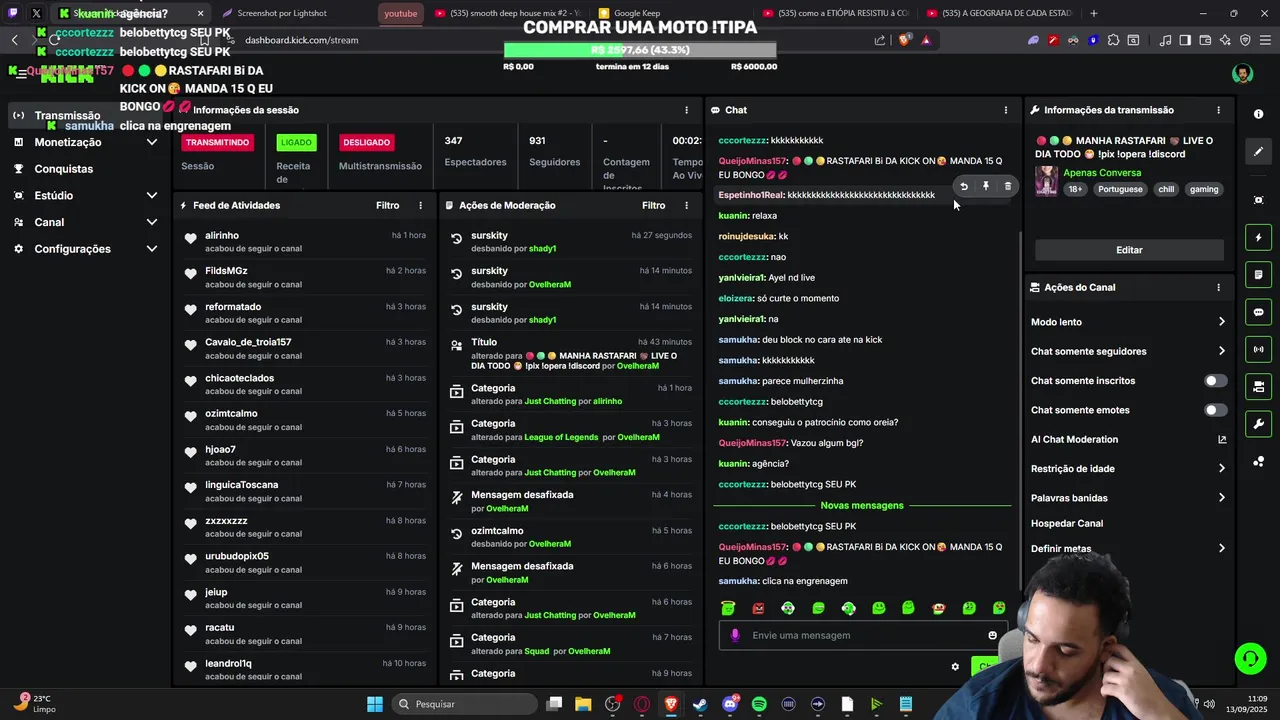The height and width of the screenshot is (720, 1280).
Task: Open Restrição de idade options arrow
Action: tap(1221, 468)
